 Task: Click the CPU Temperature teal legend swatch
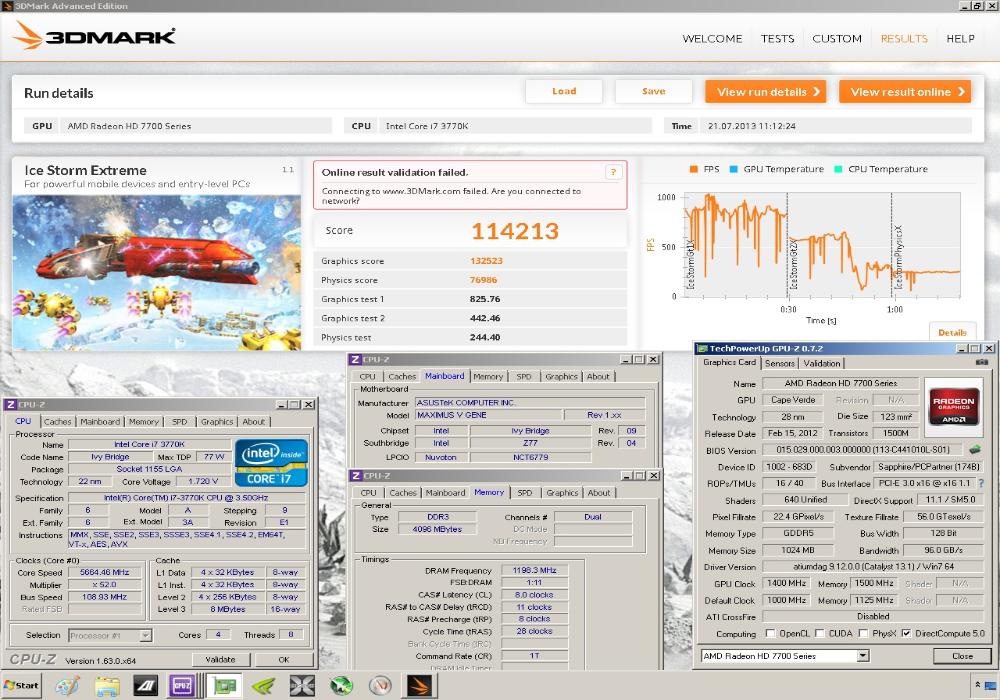click(838, 169)
